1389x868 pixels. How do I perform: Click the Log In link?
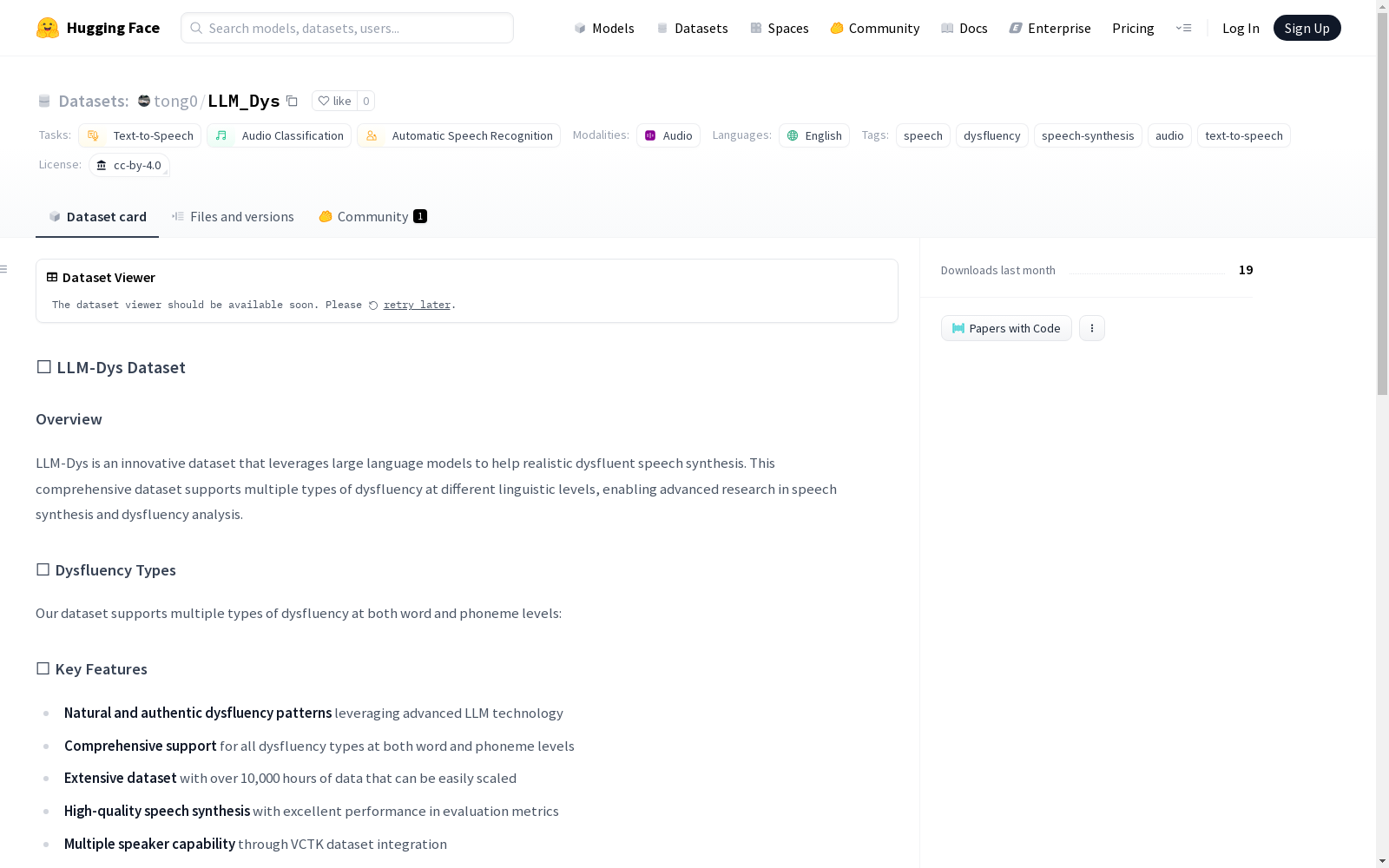click(1241, 28)
